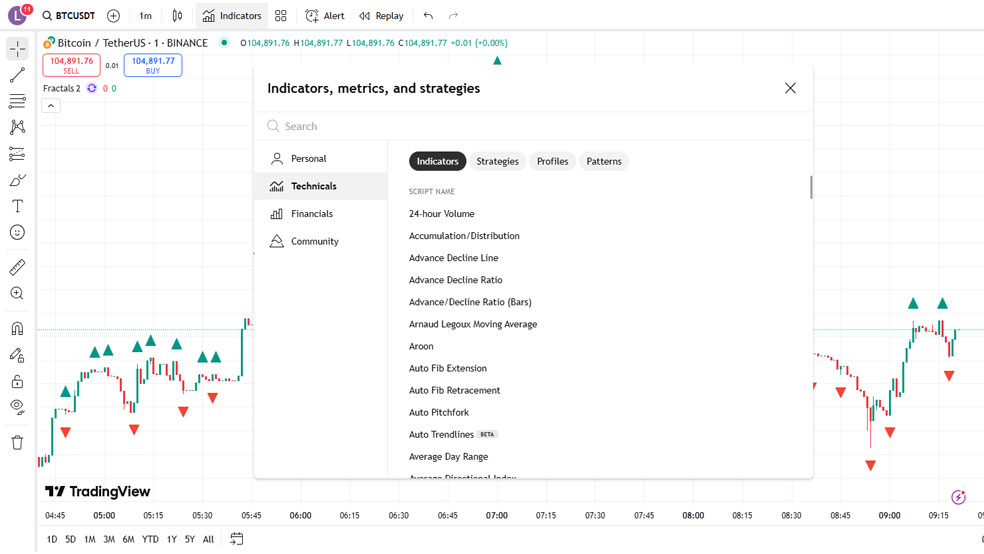
Task: Add a compare symbol with the plus icon
Action: pyautogui.click(x=114, y=16)
